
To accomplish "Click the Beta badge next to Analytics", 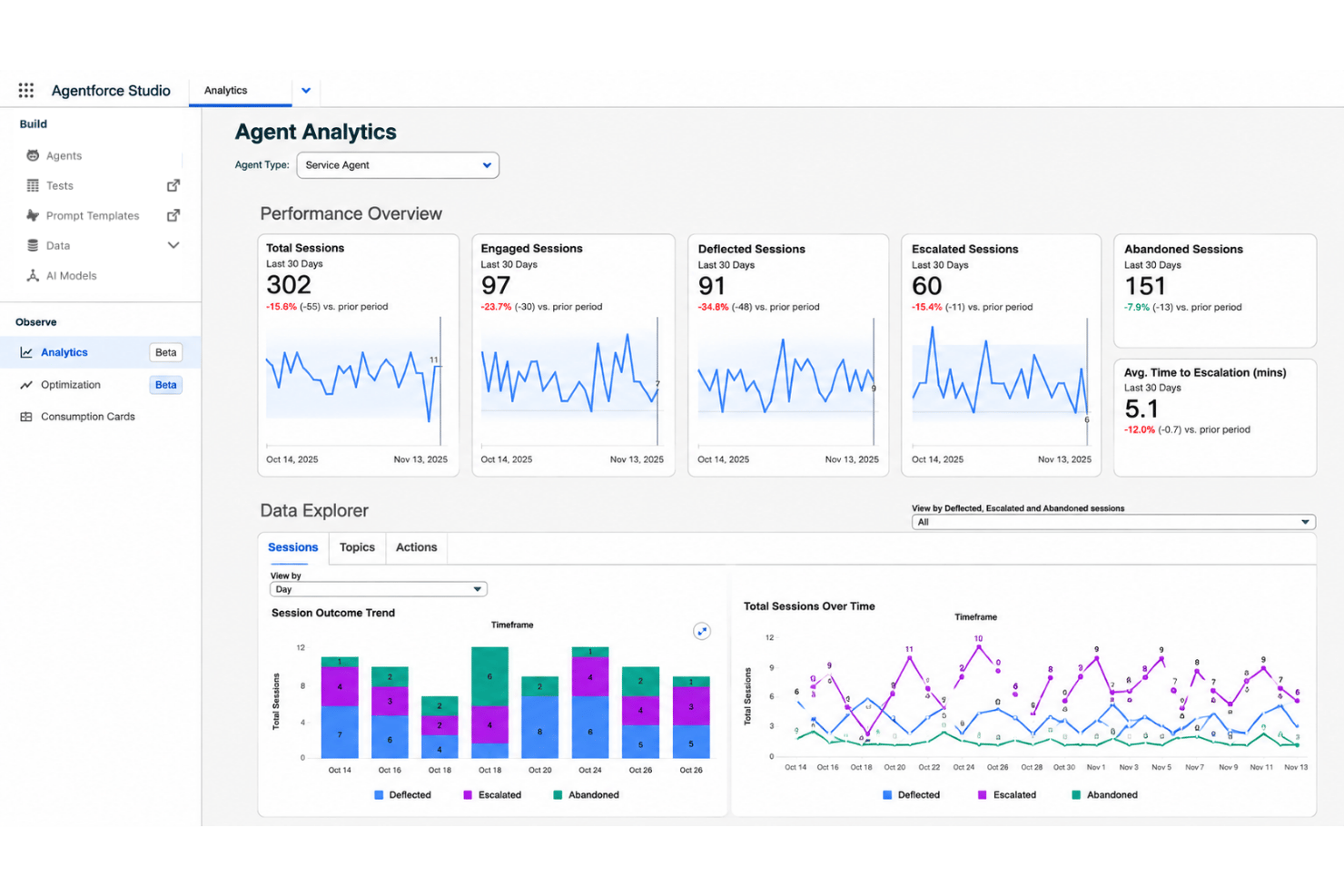I will coord(165,352).
